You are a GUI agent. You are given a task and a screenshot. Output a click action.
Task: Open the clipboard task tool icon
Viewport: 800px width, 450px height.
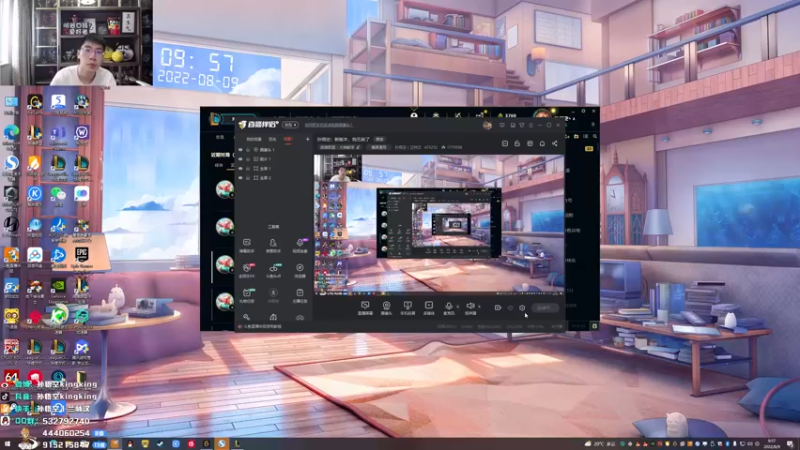point(300,295)
